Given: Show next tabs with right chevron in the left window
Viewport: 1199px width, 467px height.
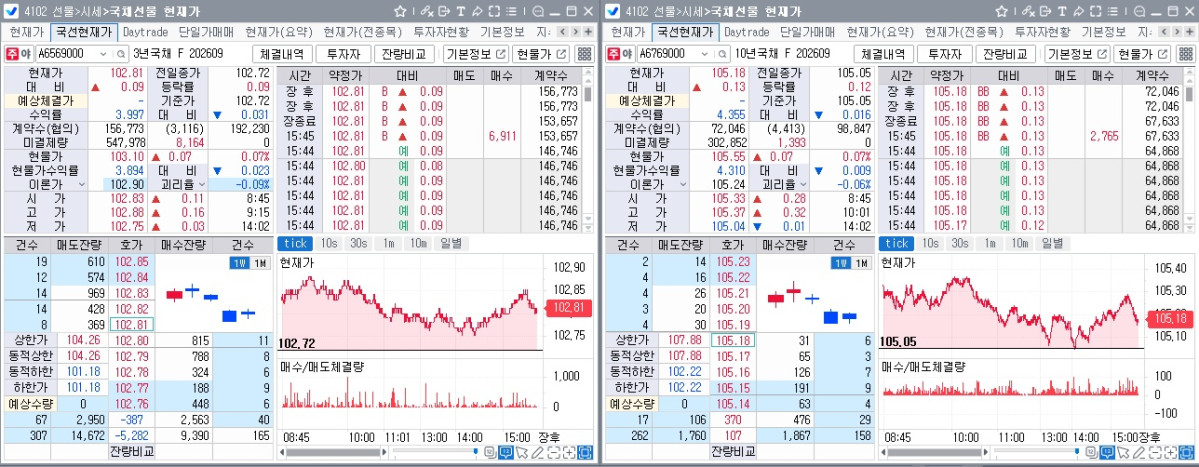Looking at the screenshot, I should (x=575, y=32).
